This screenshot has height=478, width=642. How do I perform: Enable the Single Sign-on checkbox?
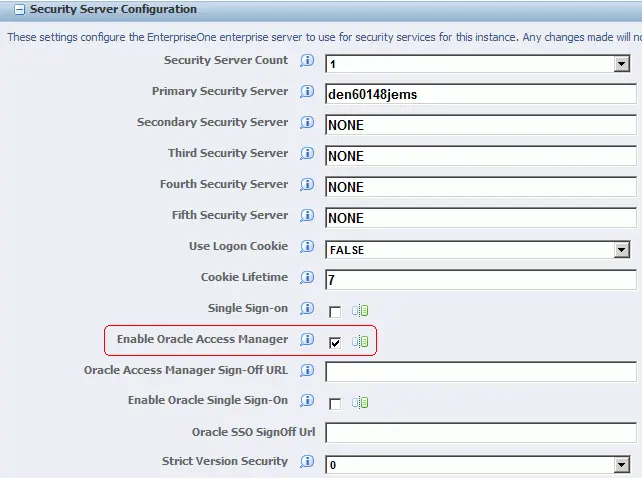(x=335, y=312)
